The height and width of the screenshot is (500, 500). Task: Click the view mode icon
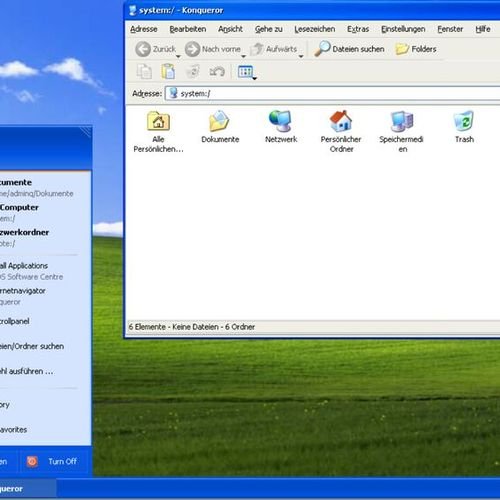(x=245, y=71)
